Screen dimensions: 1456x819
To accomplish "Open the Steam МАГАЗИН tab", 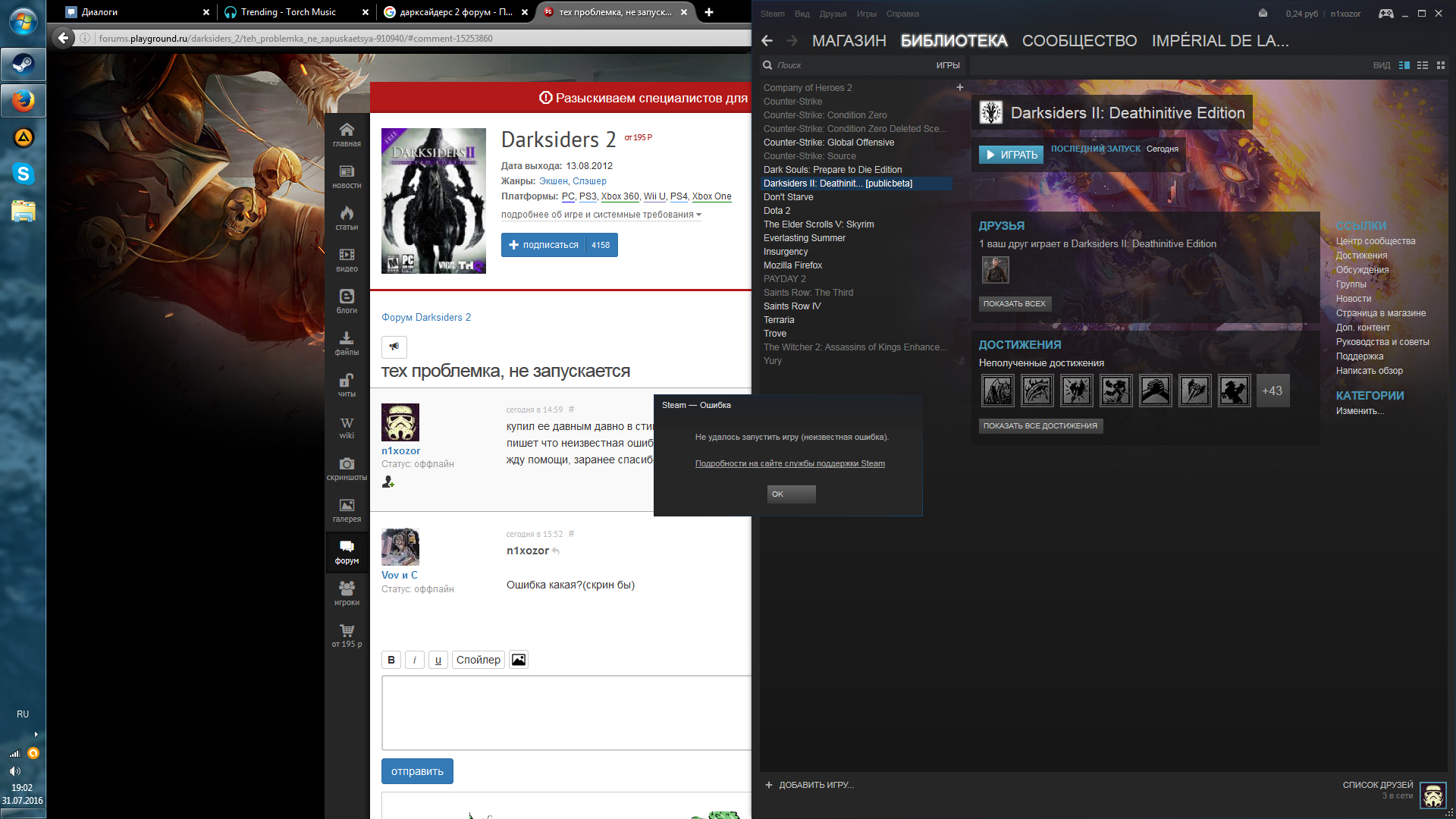I will [x=849, y=41].
